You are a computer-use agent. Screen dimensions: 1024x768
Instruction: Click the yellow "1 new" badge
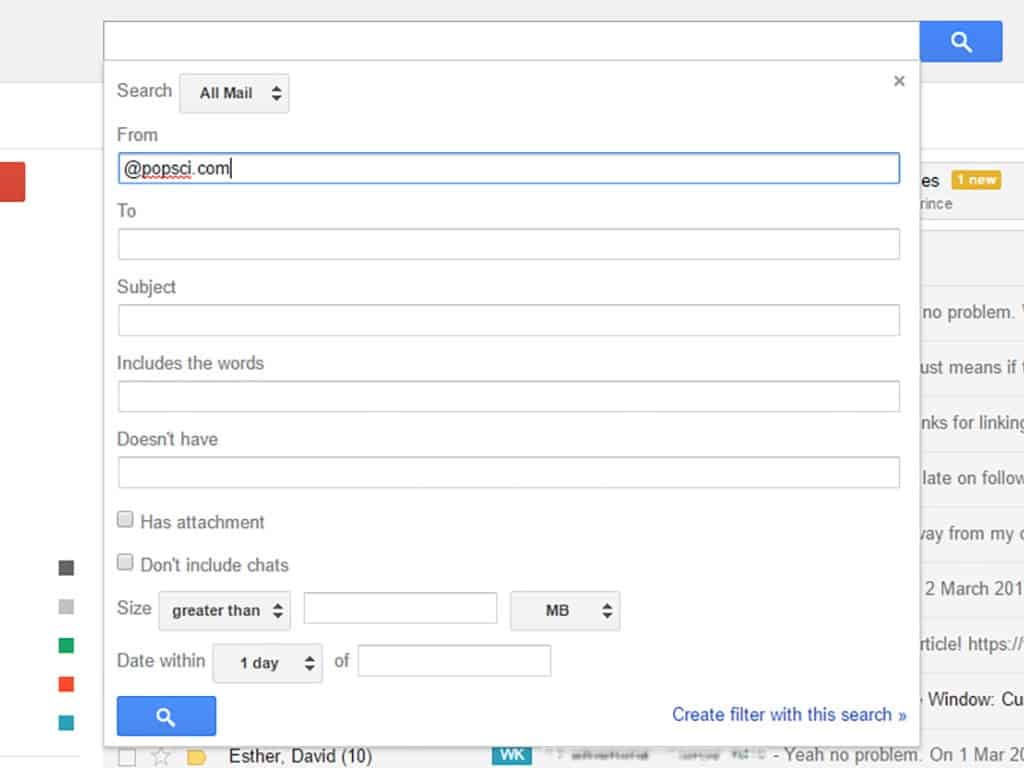pos(975,180)
